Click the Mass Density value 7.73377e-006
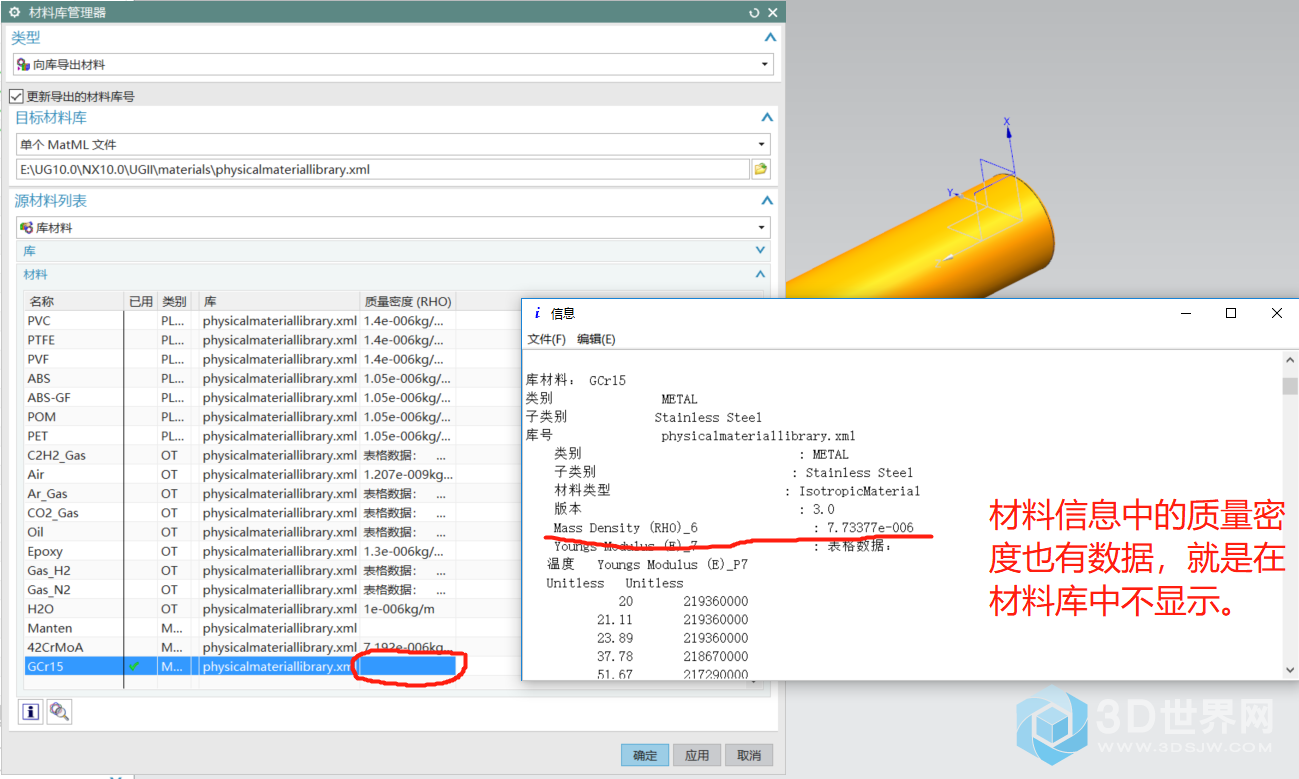1299x779 pixels. 869,527
